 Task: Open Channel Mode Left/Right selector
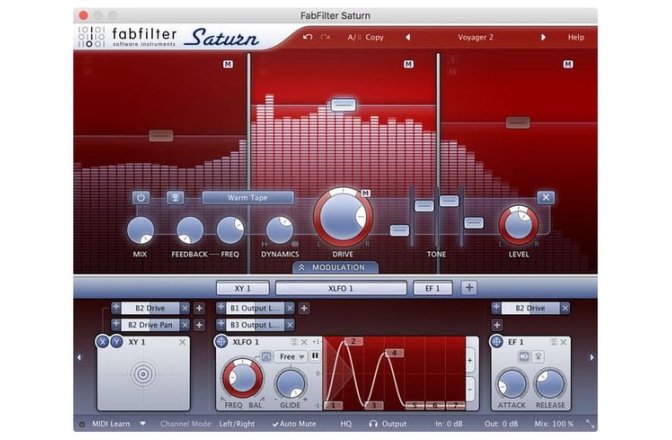(x=237, y=424)
